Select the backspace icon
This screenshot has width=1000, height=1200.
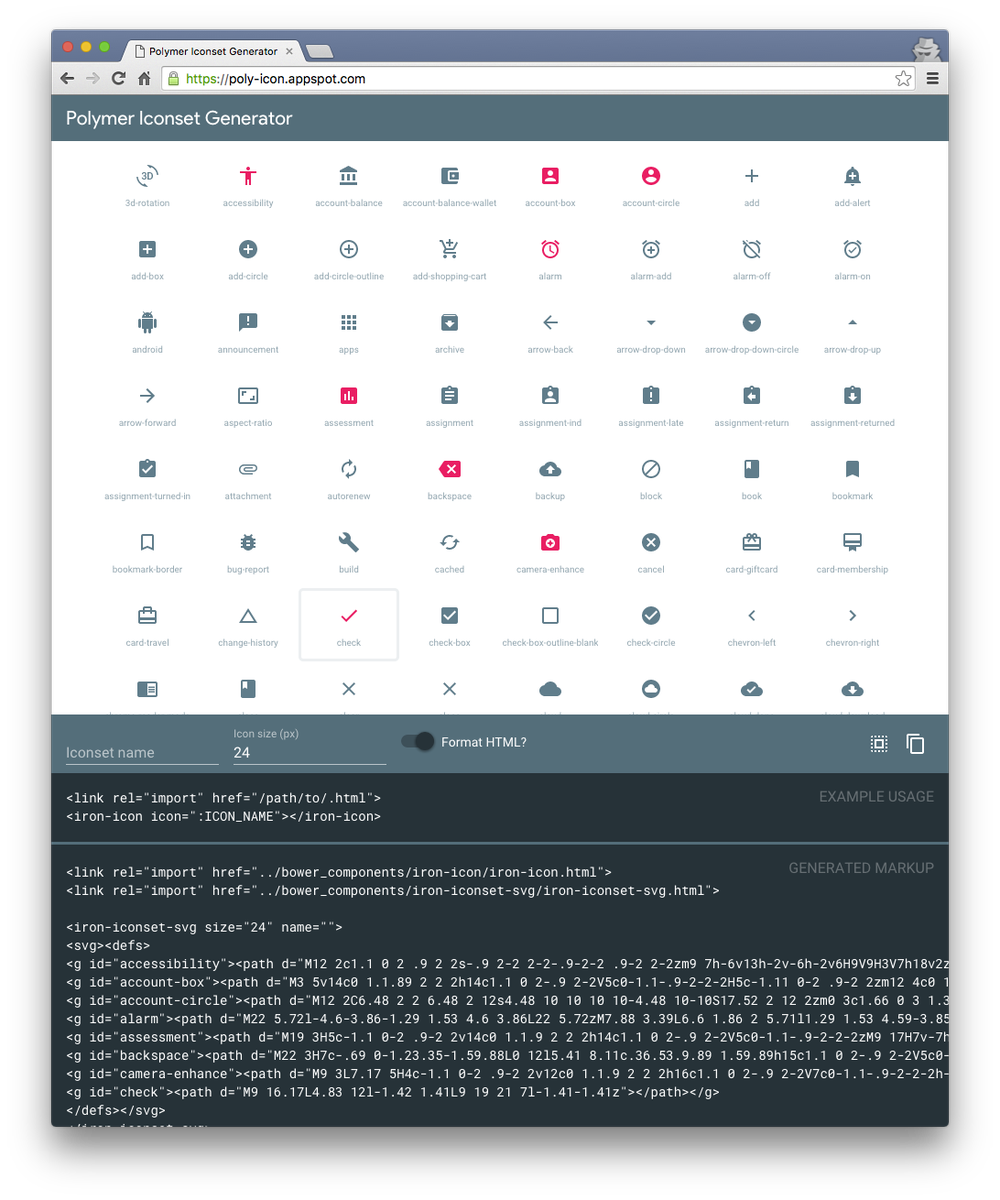coord(449,469)
